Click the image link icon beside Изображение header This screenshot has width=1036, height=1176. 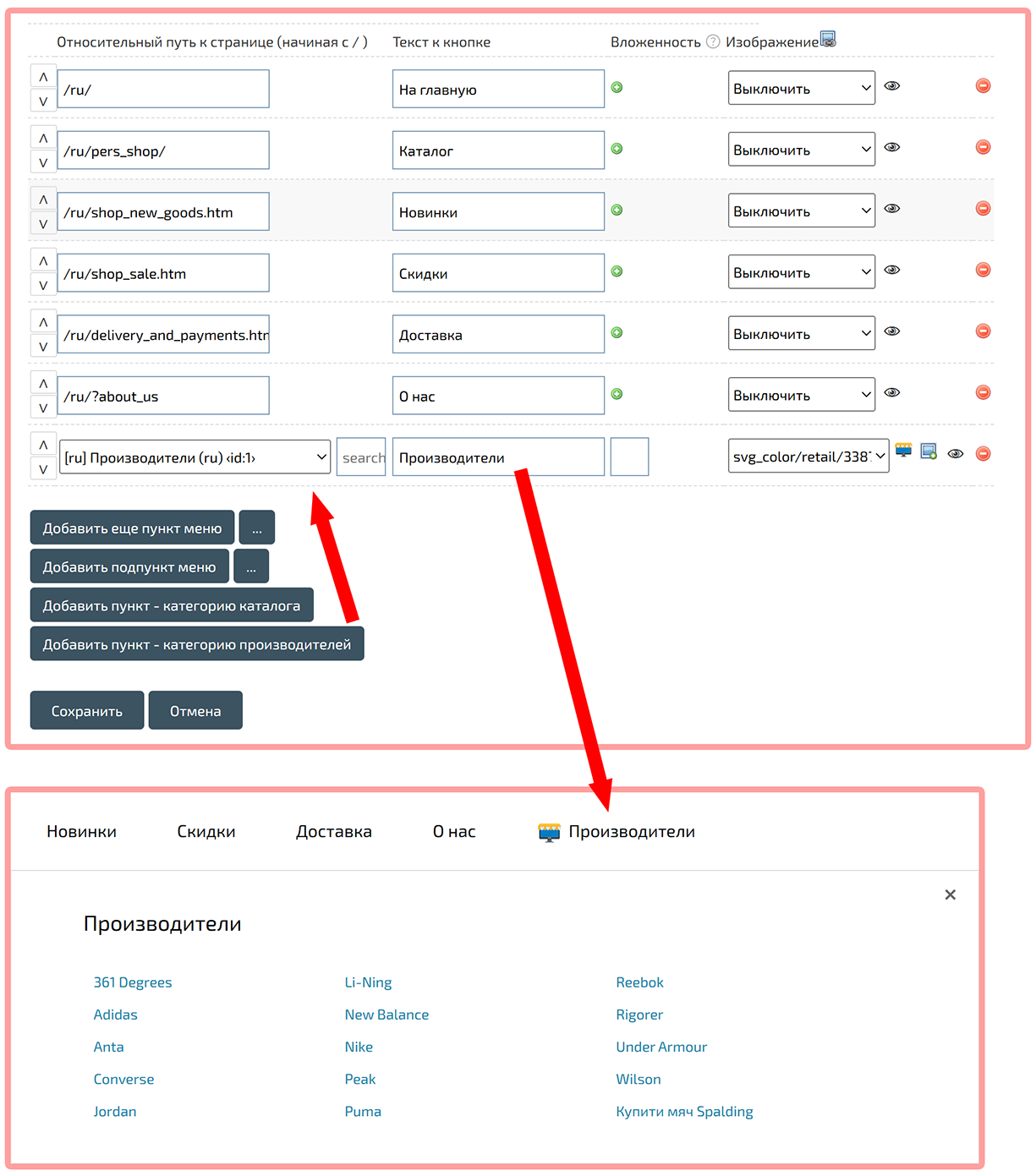click(828, 39)
